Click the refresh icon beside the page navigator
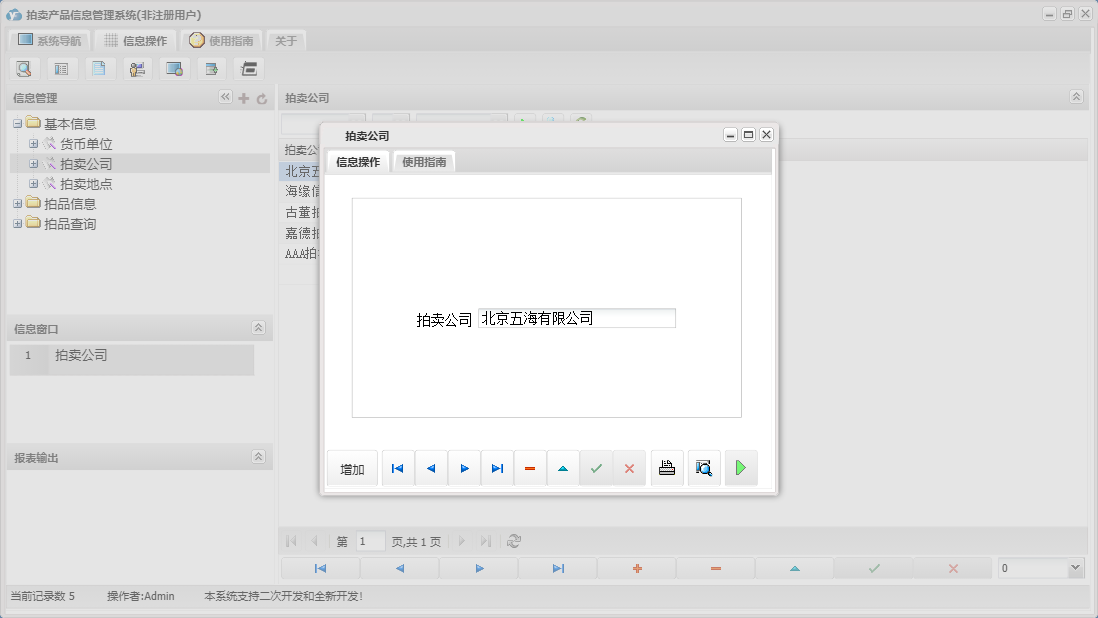1098x618 pixels. tap(513, 541)
